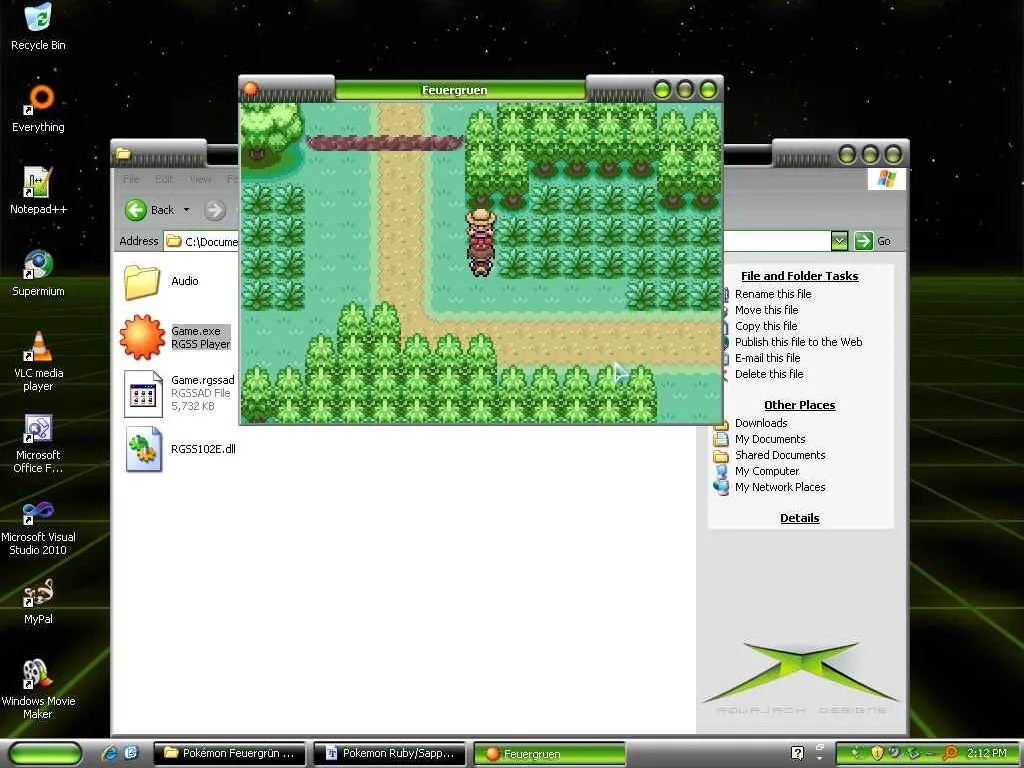Click the player character in the game

point(481,242)
